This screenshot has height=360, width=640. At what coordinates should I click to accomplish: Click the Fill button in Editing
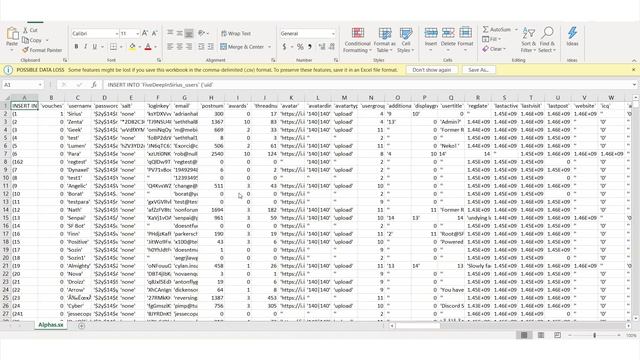[491, 39]
